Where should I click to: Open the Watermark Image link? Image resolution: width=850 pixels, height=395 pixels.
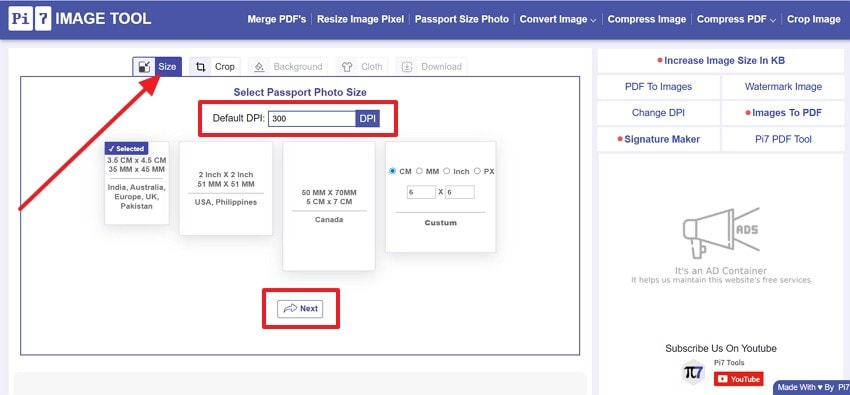[783, 87]
